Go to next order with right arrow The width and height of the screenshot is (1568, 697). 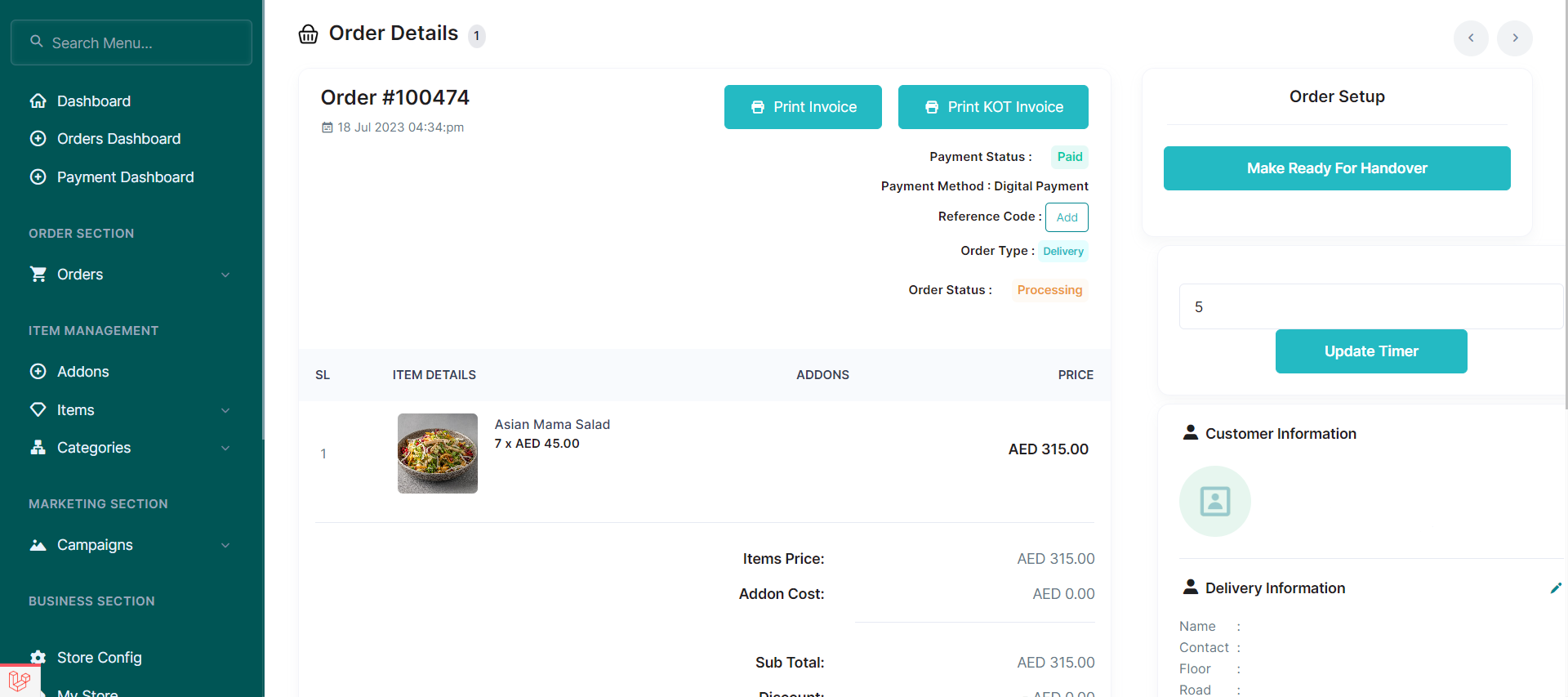coord(1514,38)
